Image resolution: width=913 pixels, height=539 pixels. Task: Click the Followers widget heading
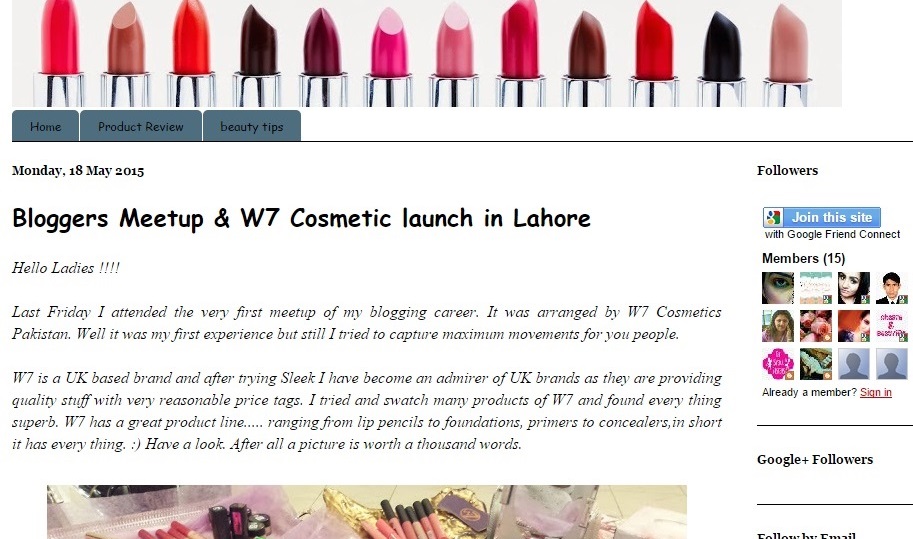[787, 171]
